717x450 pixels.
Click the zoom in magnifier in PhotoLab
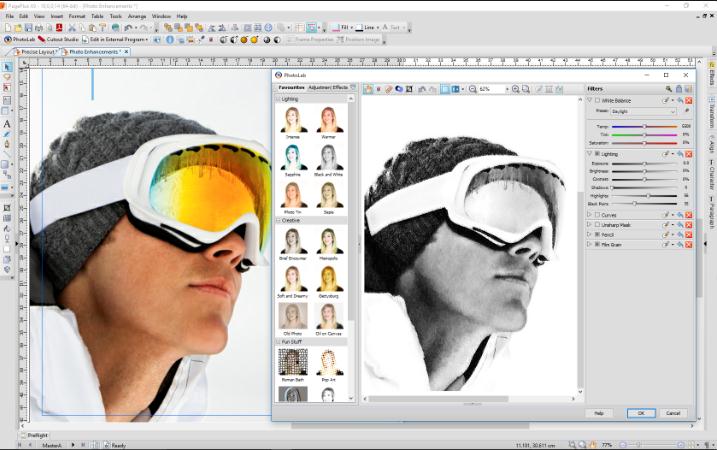(x=516, y=89)
